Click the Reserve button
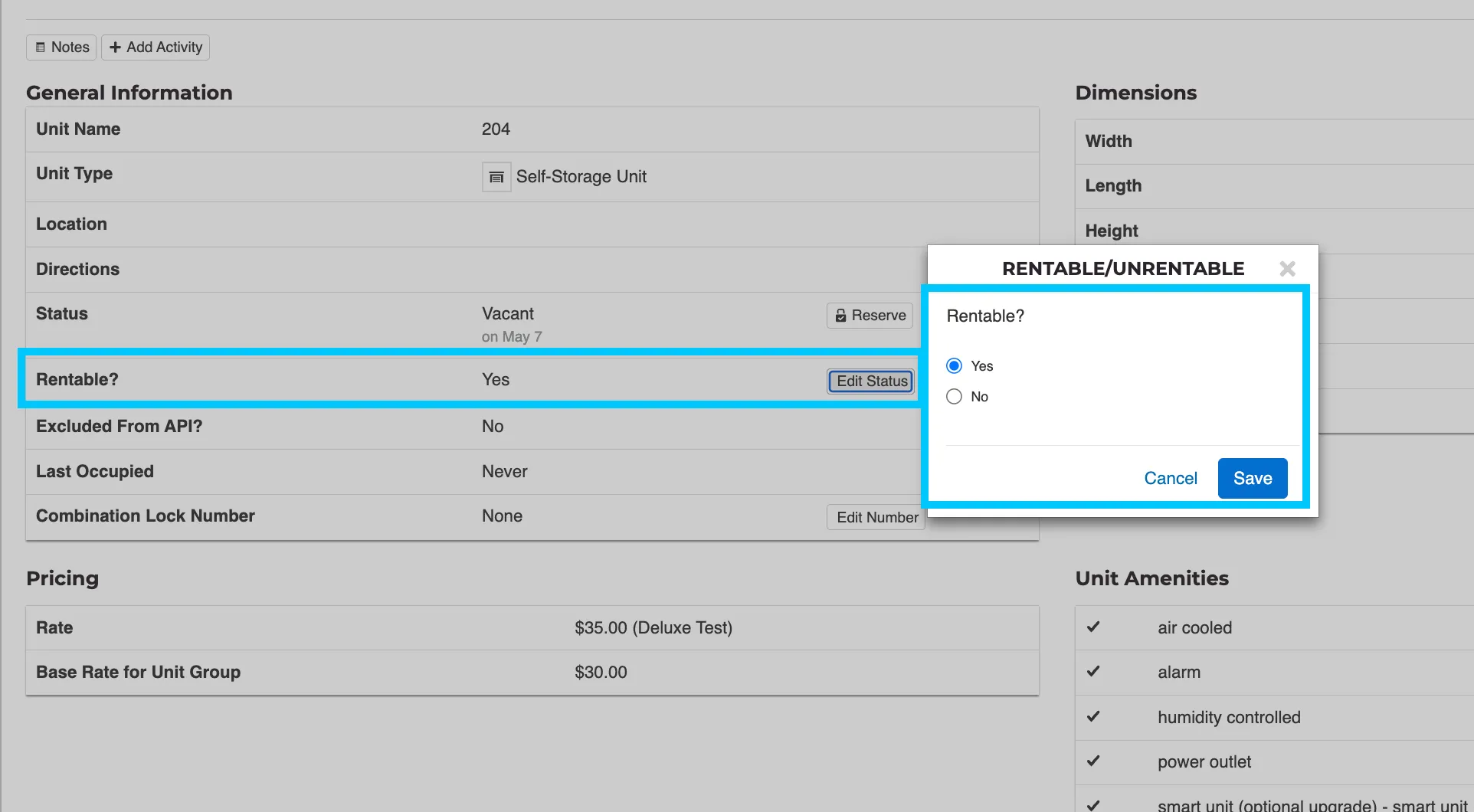The height and width of the screenshot is (812, 1474). (x=870, y=316)
